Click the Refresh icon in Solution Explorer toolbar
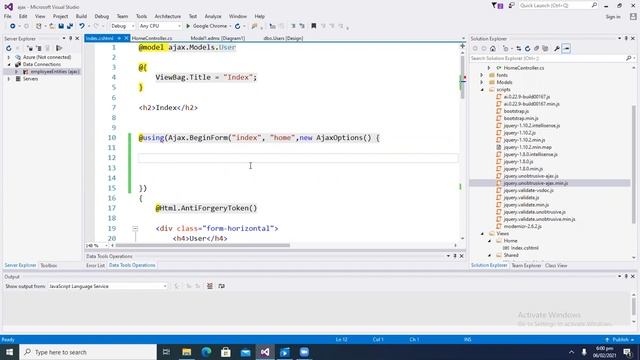 (x=527, y=49)
